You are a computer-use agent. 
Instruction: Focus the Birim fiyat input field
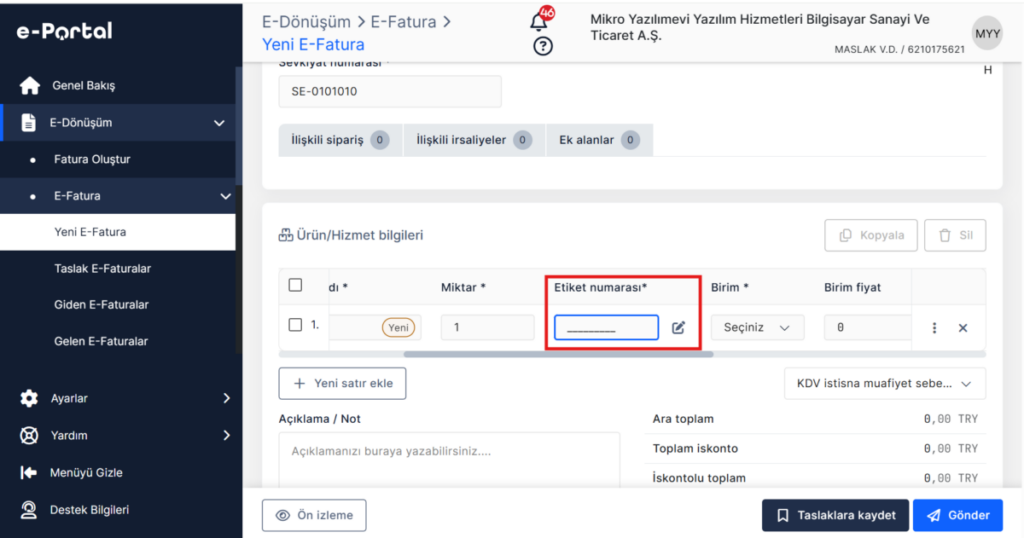867,327
